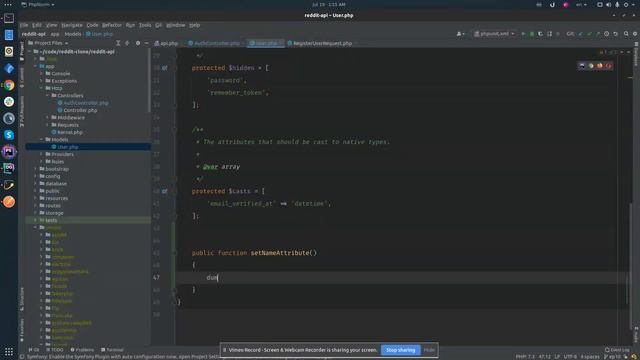640x360 pixels.
Task: Click Hide on the sharing notification
Action: click(429, 350)
